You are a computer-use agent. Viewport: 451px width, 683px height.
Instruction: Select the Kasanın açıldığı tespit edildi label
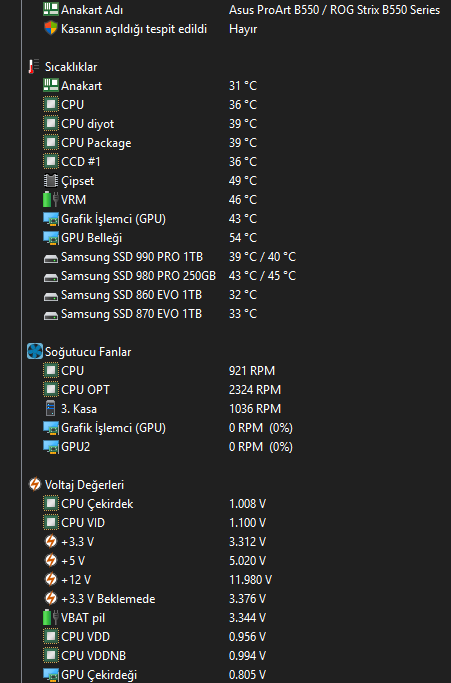point(134,29)
